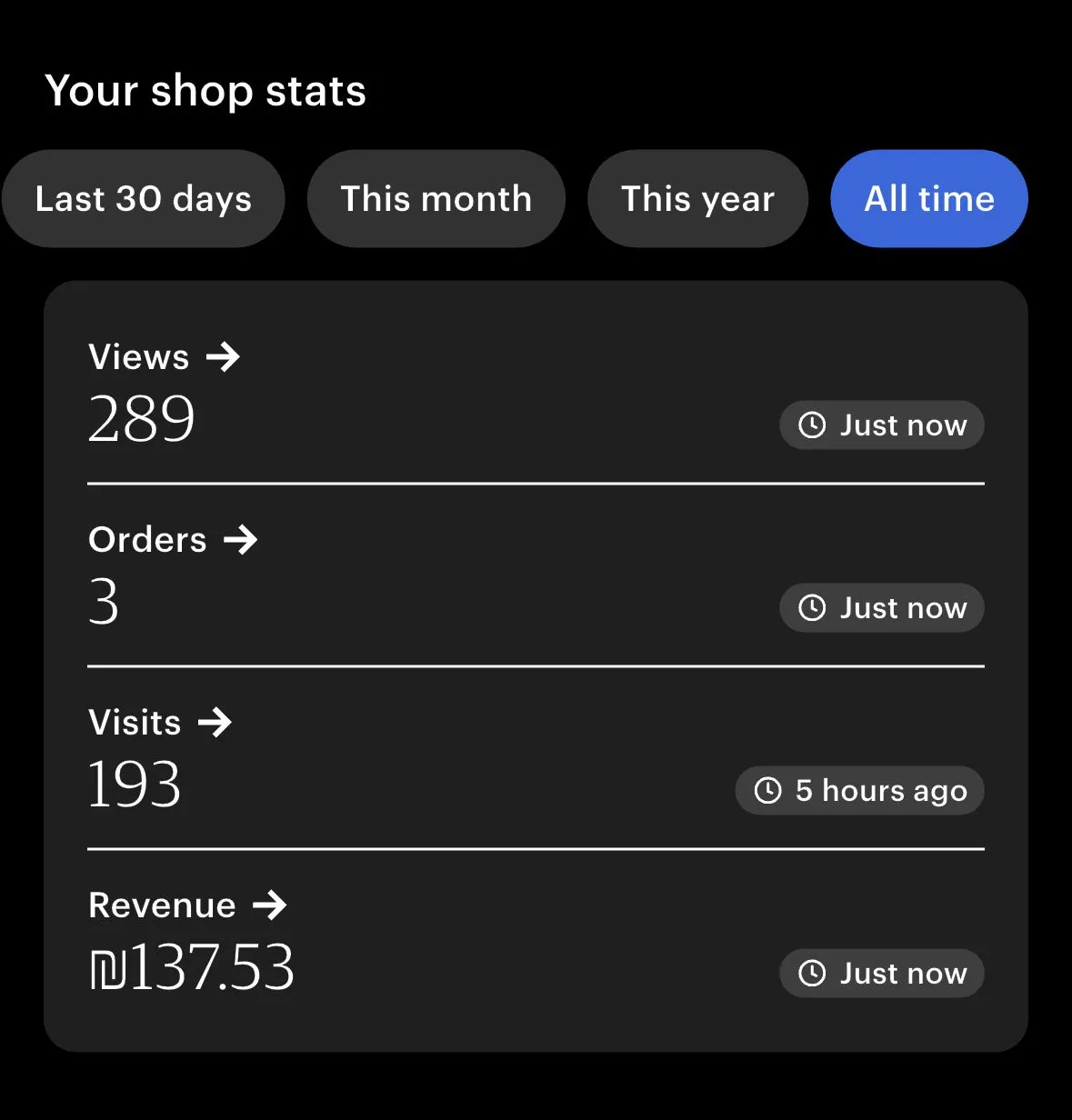1072x1120 pixels.
Task: Open the Orders details link
Action: pyautogui.click(x=148, y=540)
